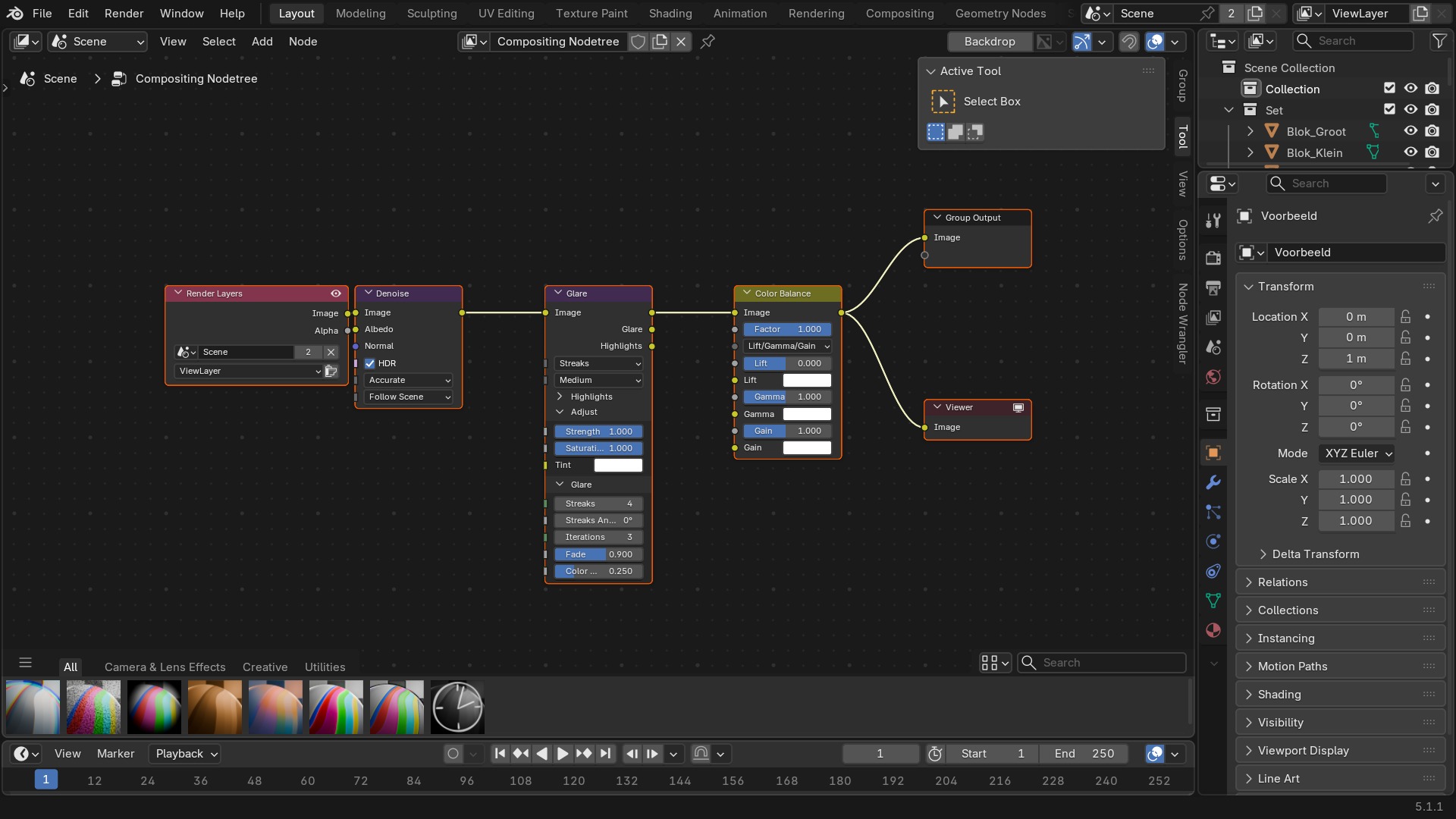Open Glare type Streaks dropdown
1456x819 pixels.
click(x=599, y=363)
